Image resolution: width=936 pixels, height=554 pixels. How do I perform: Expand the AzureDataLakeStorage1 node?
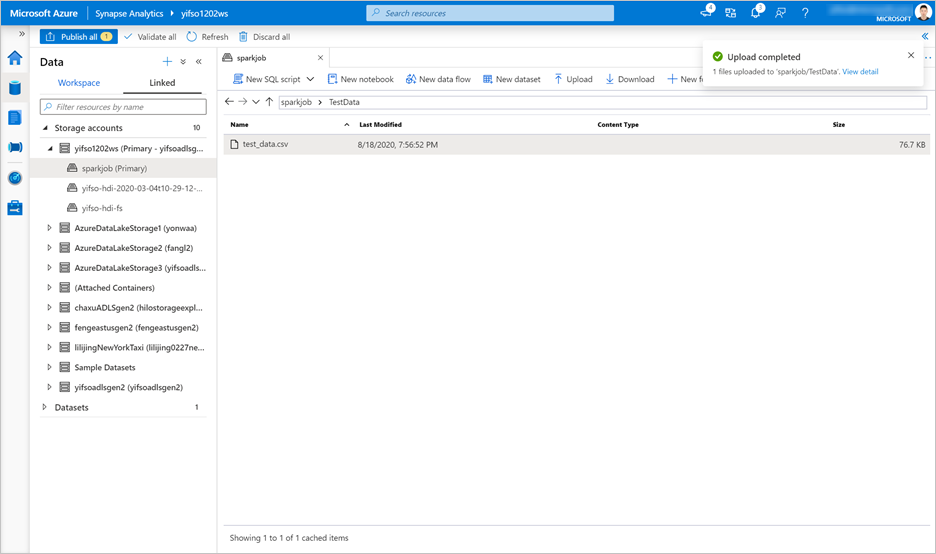[x=50, y=228]
